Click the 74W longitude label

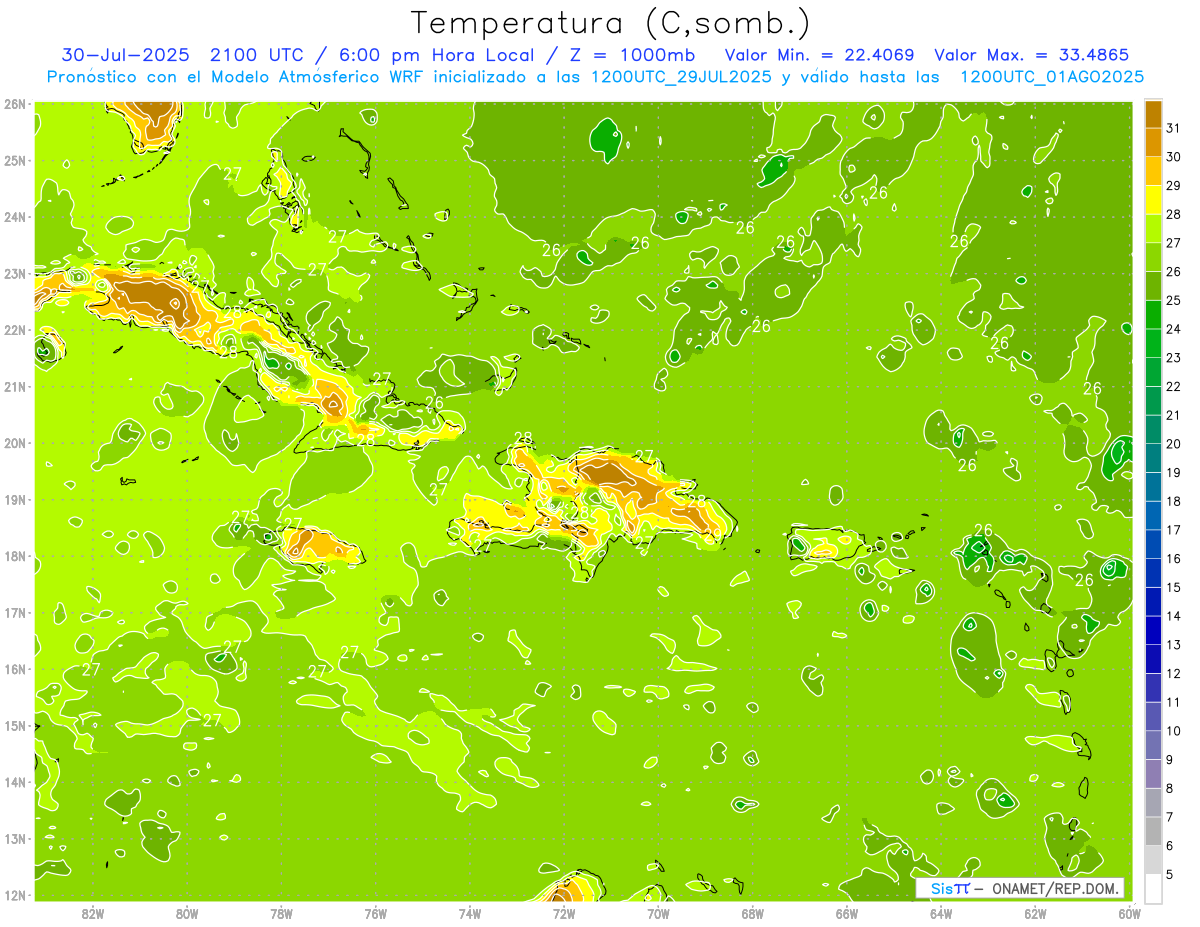pyautogui.click(x=470, y=913)
